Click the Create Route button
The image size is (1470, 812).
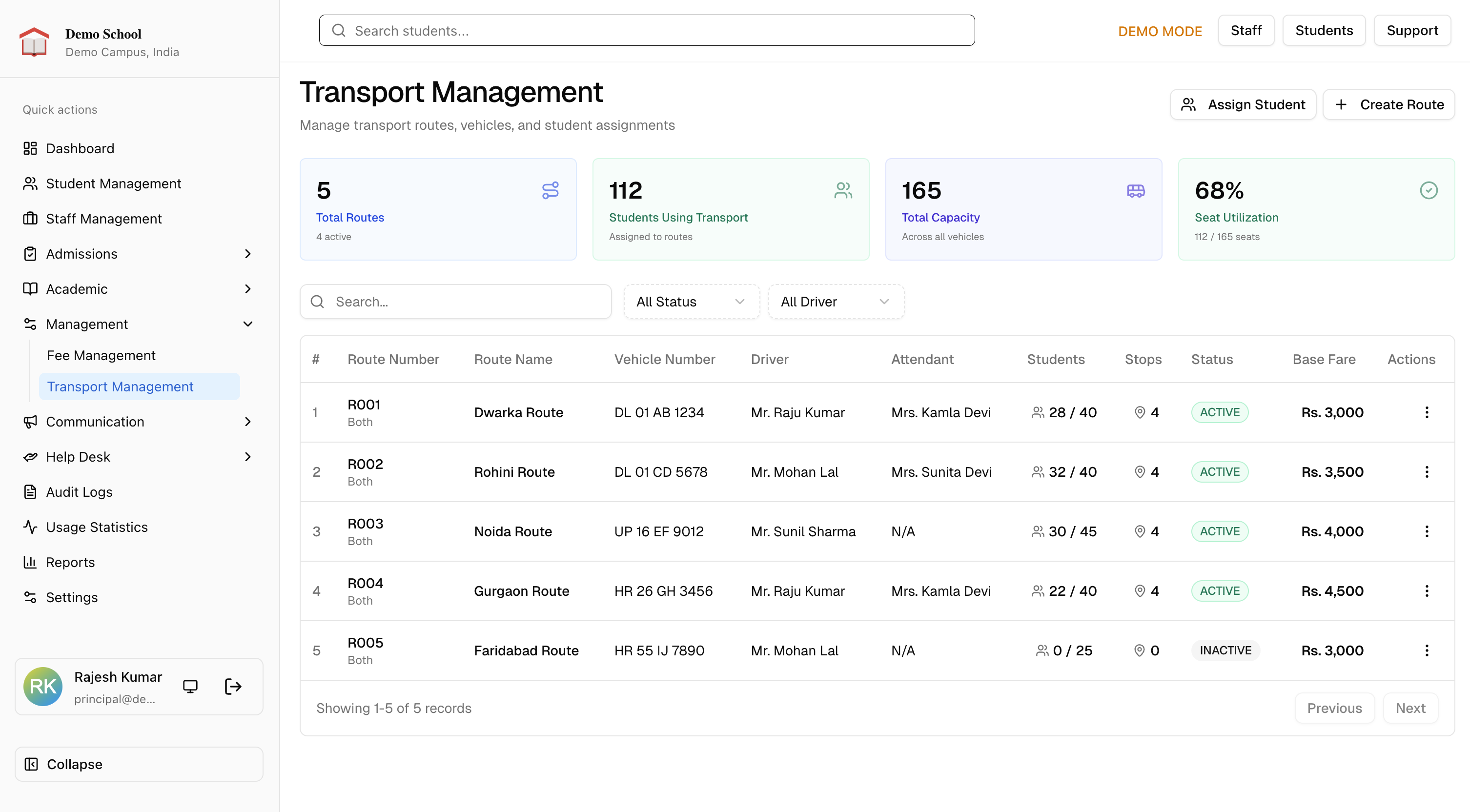point(1388,104)
